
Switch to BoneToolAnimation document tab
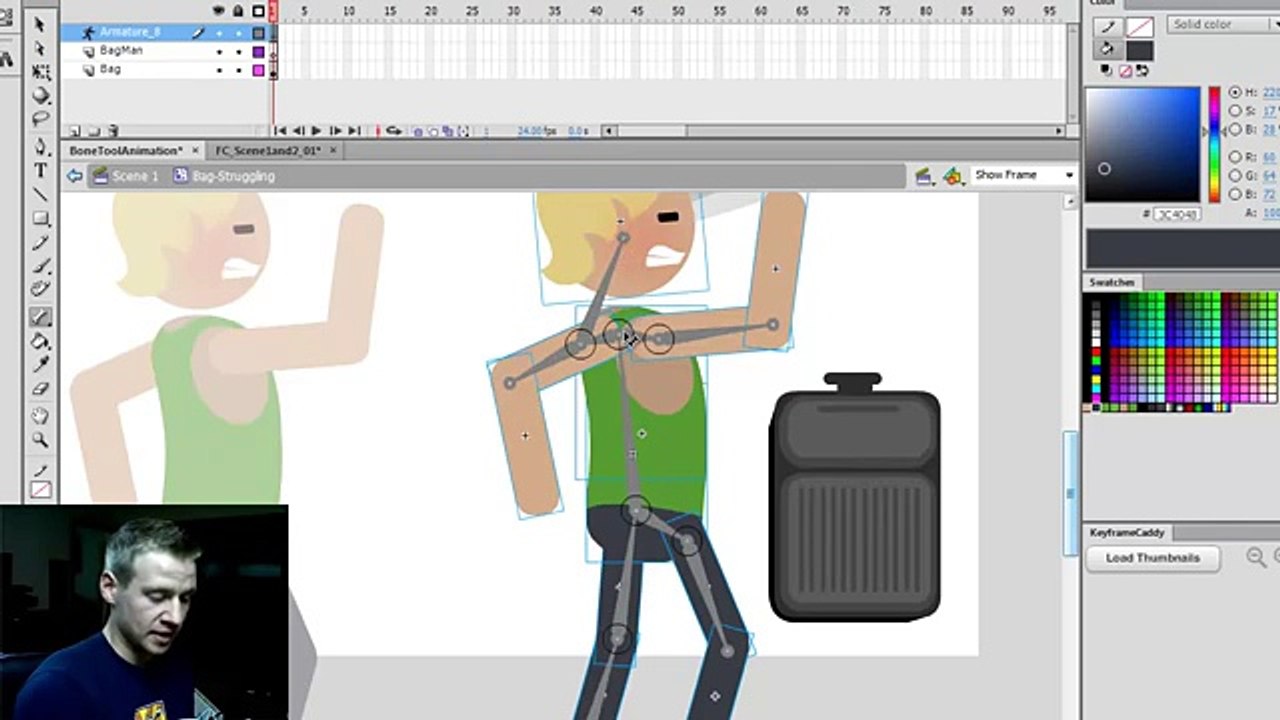pyautogui.click(x=132, y=151)
